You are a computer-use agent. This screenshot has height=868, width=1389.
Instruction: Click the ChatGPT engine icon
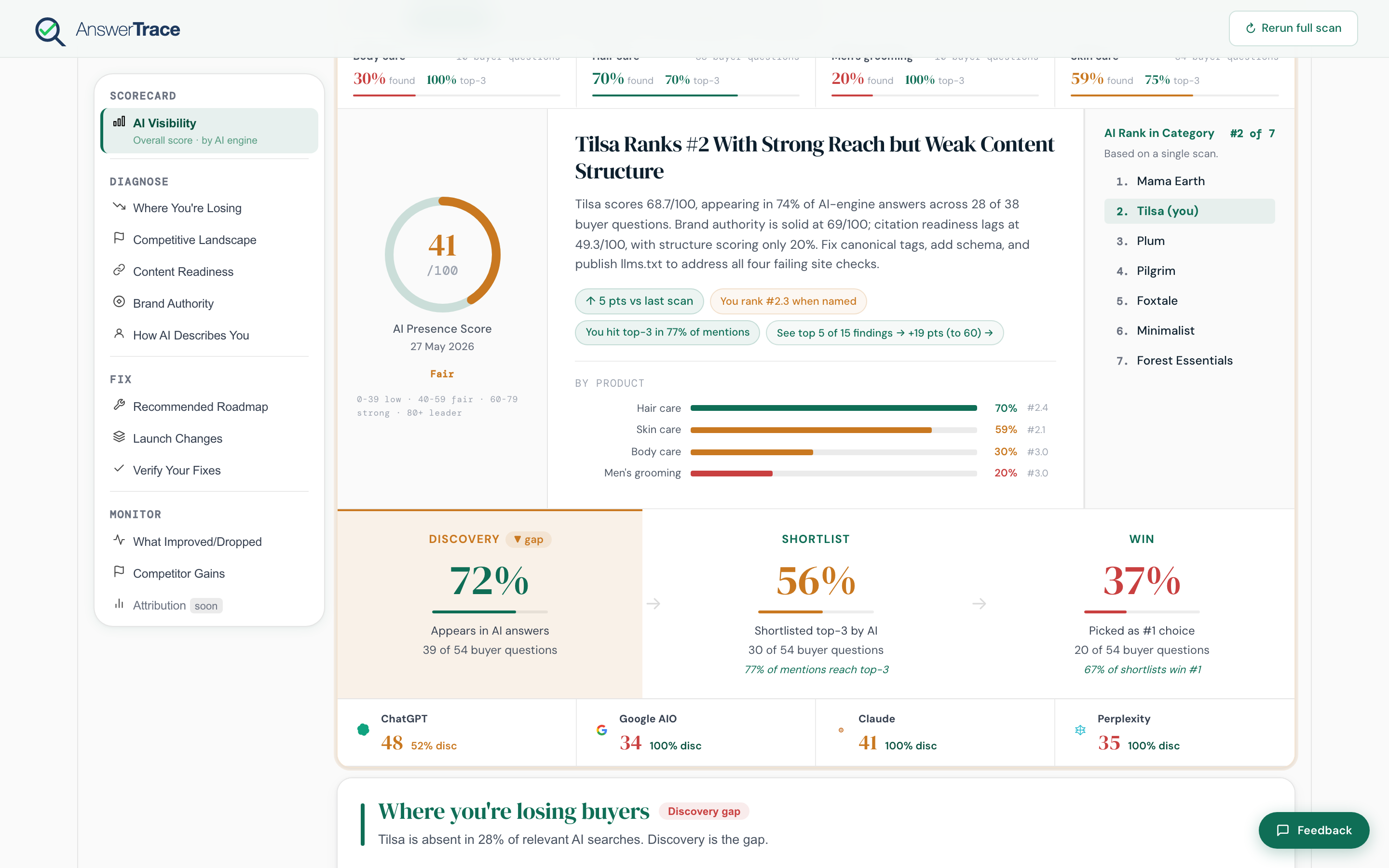[363, 730]
